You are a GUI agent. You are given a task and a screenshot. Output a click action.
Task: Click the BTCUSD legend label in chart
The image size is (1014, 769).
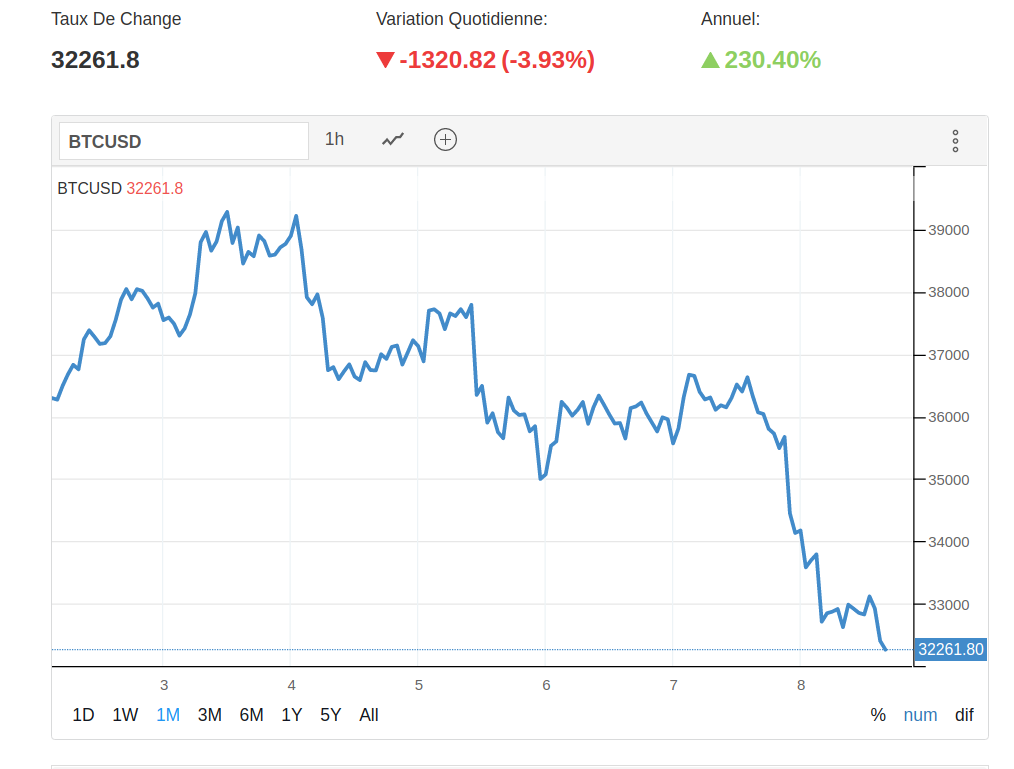(x=89, y=188)
